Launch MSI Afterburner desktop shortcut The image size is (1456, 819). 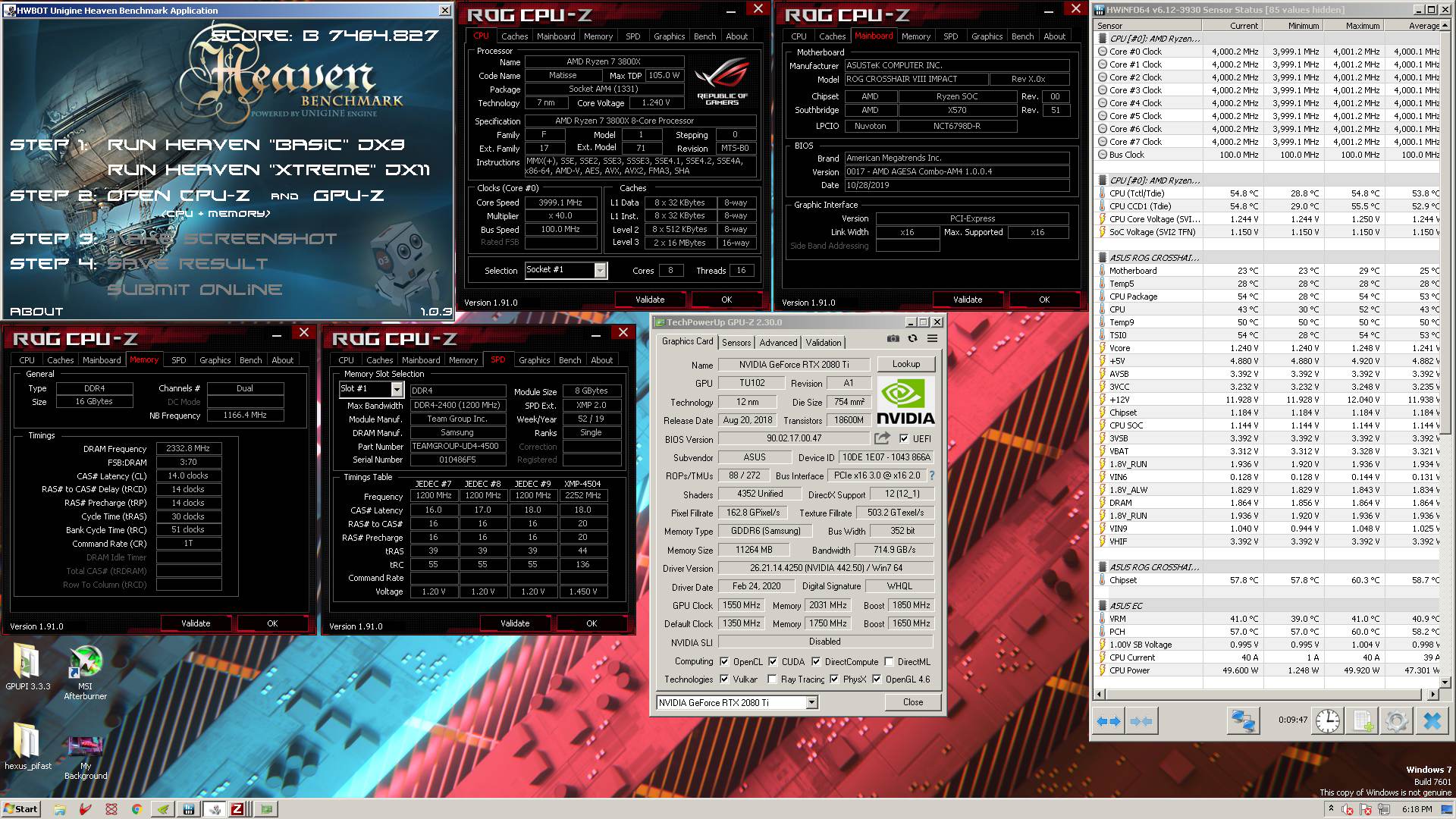tap(86, 673)
